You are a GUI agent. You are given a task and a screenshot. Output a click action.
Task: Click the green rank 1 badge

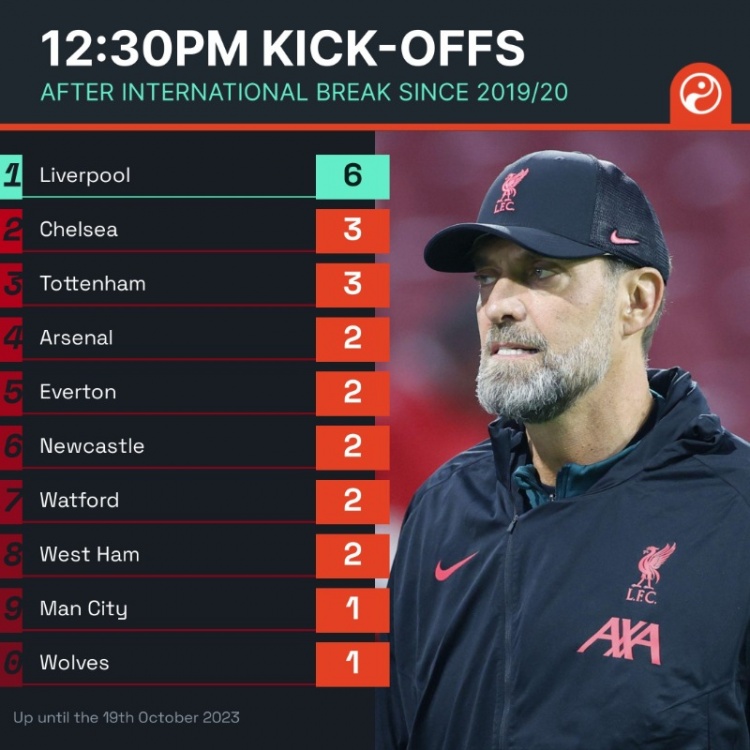tap(11, 176)
